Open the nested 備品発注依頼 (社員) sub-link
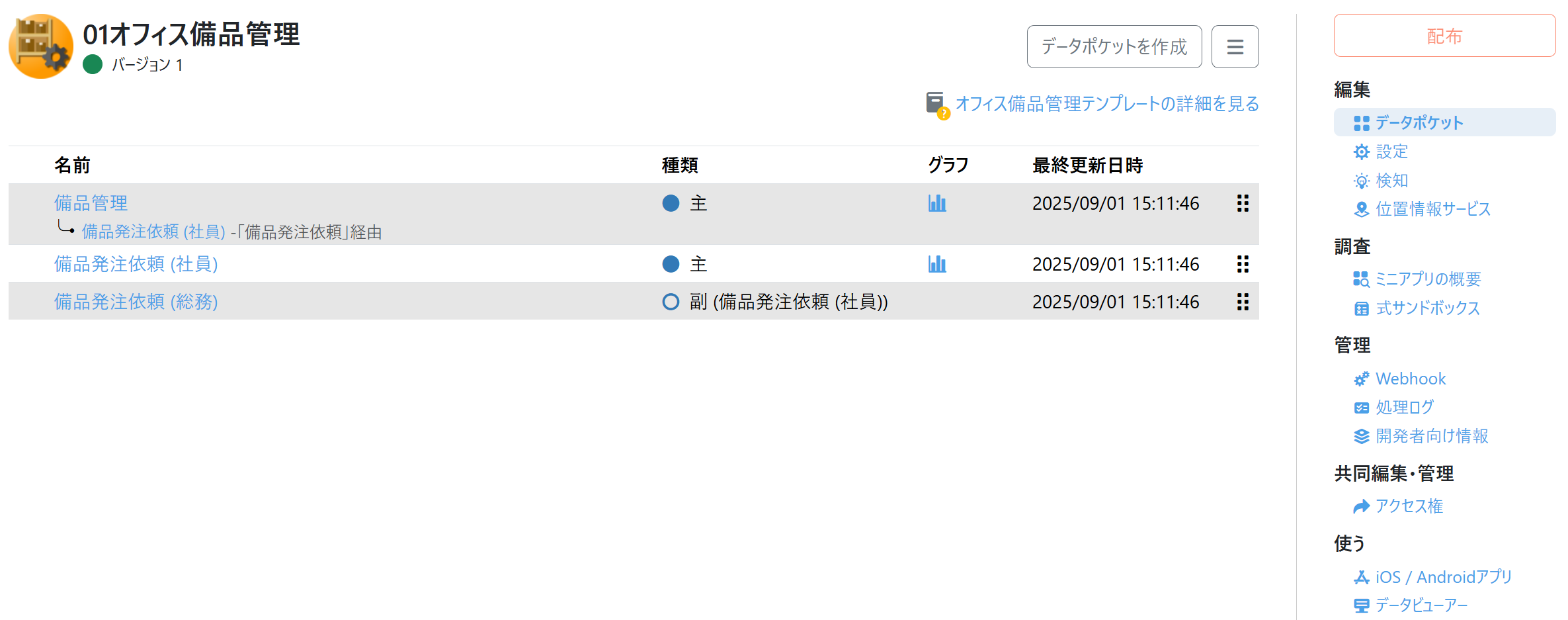Viewport: 1568px width, 620px height. coord(153,232)
